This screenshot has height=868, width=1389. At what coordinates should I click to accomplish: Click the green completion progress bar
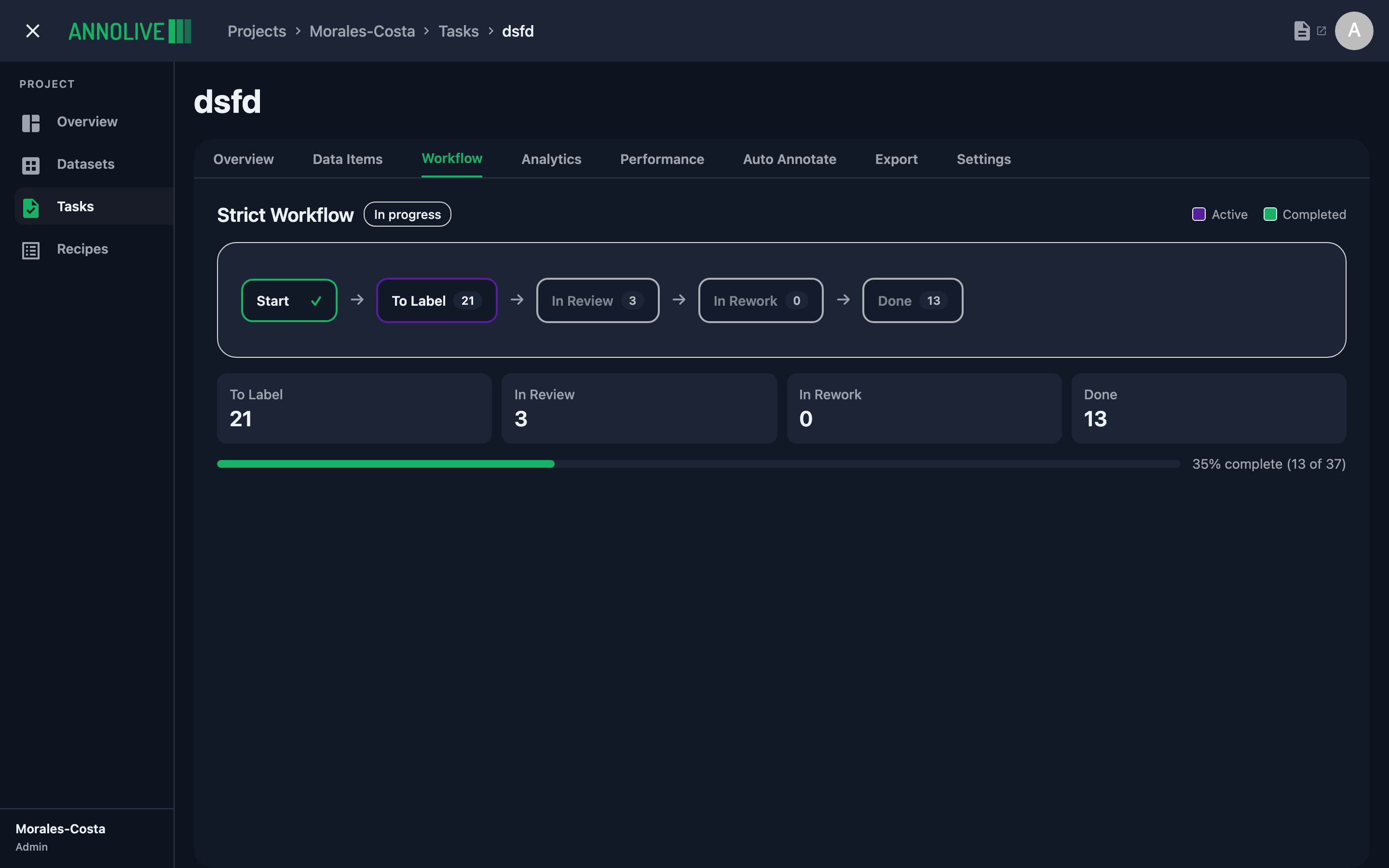(386, 464)
